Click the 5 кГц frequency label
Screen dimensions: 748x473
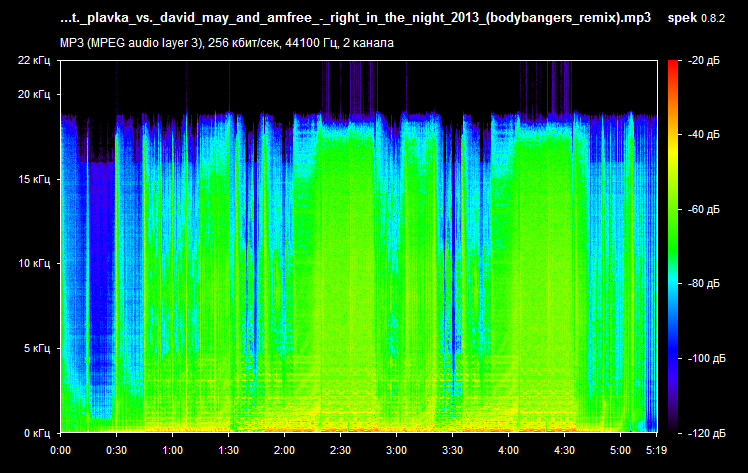[x=37, y=348]
